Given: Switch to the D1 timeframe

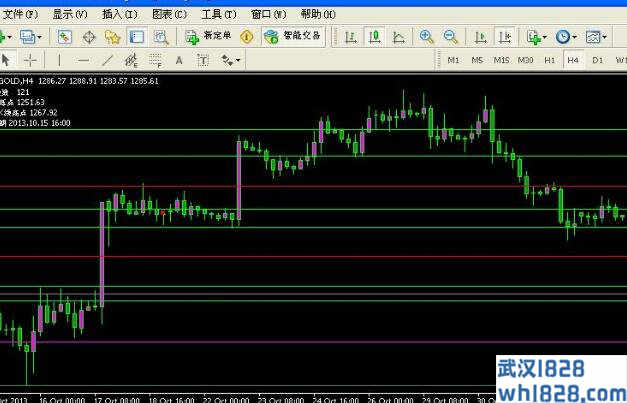Looking at the screenshot, I should [597, 61].
